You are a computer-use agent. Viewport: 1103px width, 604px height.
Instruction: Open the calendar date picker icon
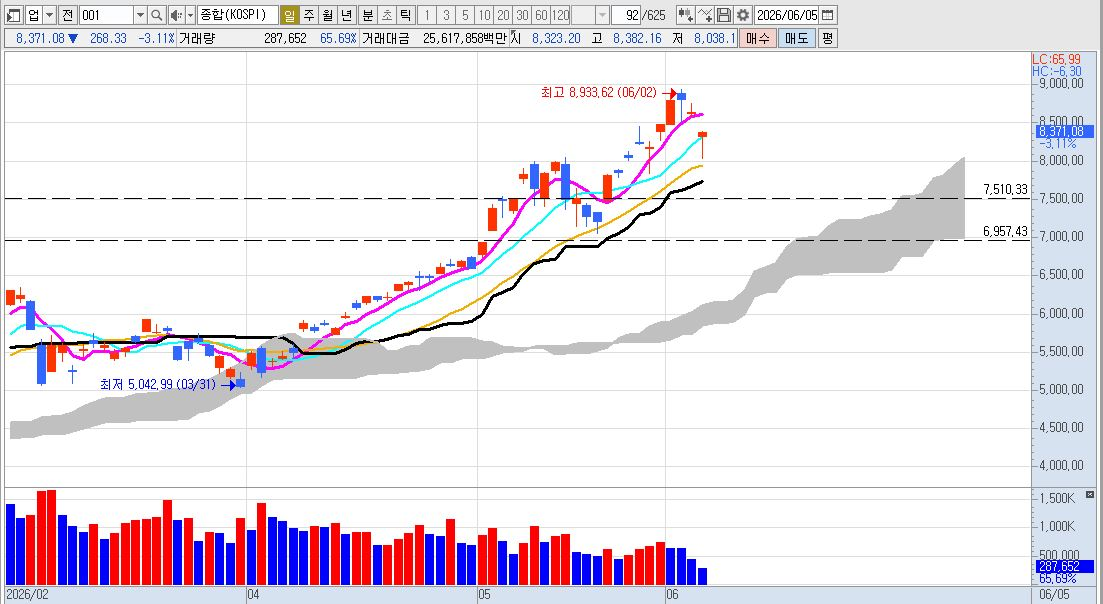[828, 15]
